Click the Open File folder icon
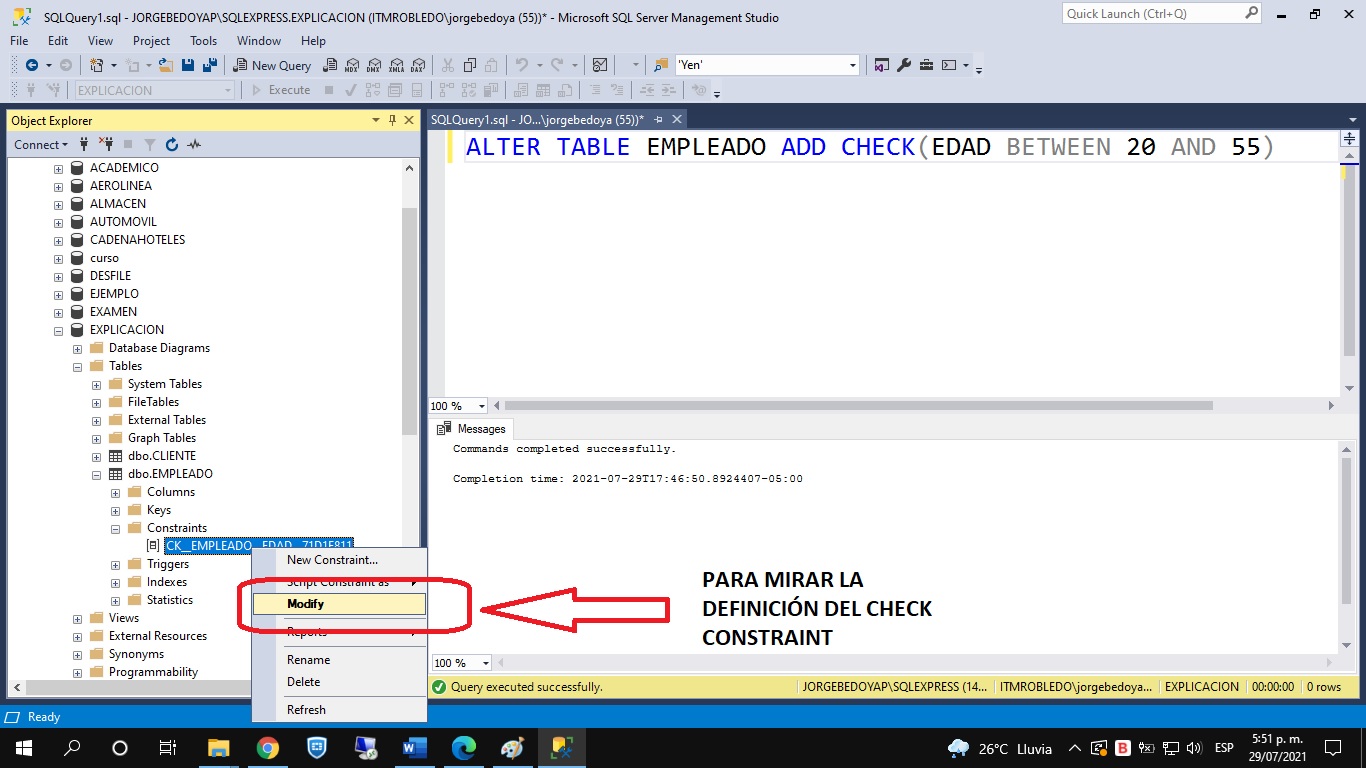 click(x=165, y=65)
